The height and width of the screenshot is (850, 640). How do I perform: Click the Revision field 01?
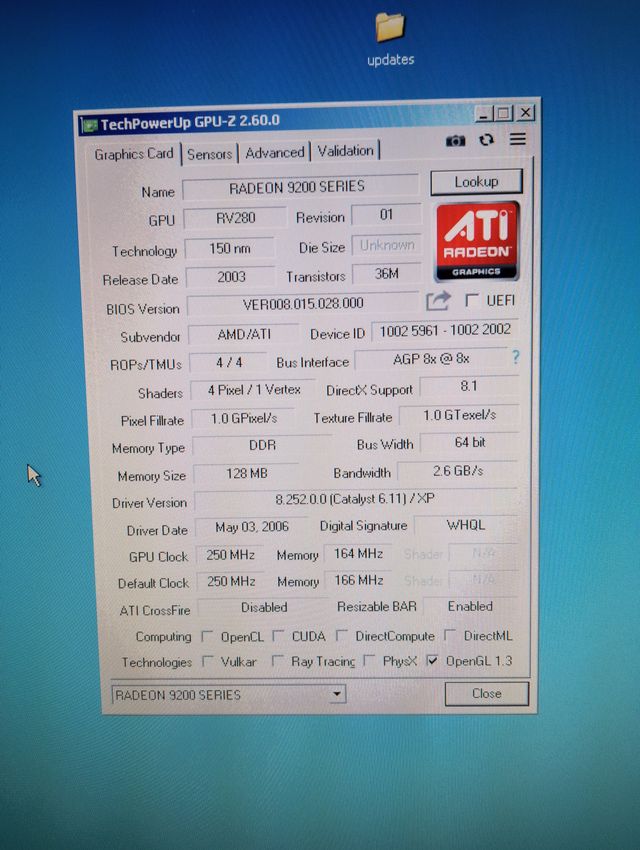(x=386, y=215)
